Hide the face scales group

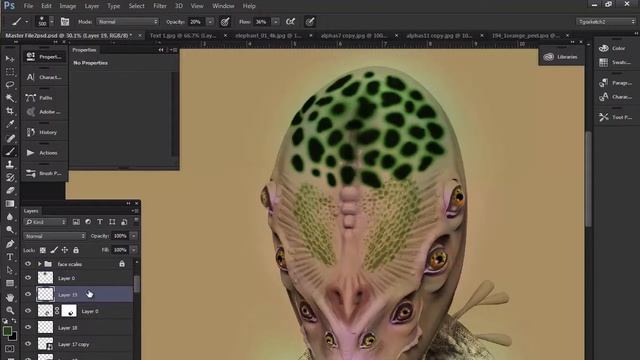(x=28, y=264)
